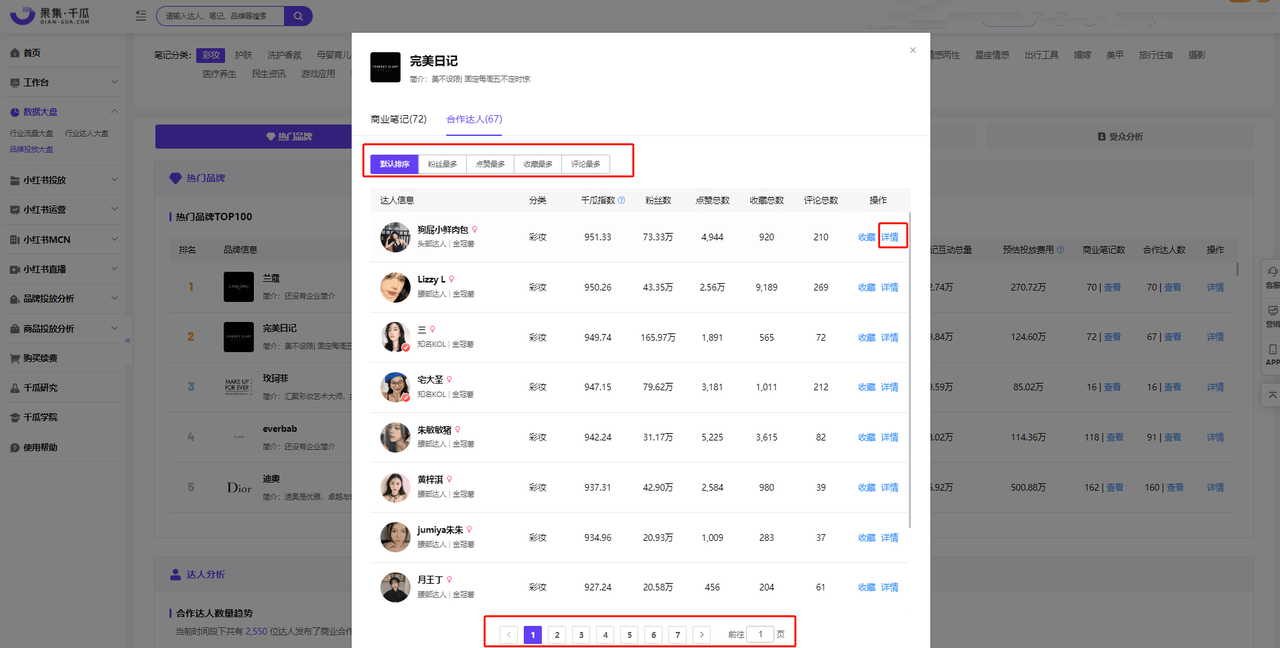Open 详情 for 宅大圣
Viewport: 1280px width, 648px height.
tap(889, 387)
